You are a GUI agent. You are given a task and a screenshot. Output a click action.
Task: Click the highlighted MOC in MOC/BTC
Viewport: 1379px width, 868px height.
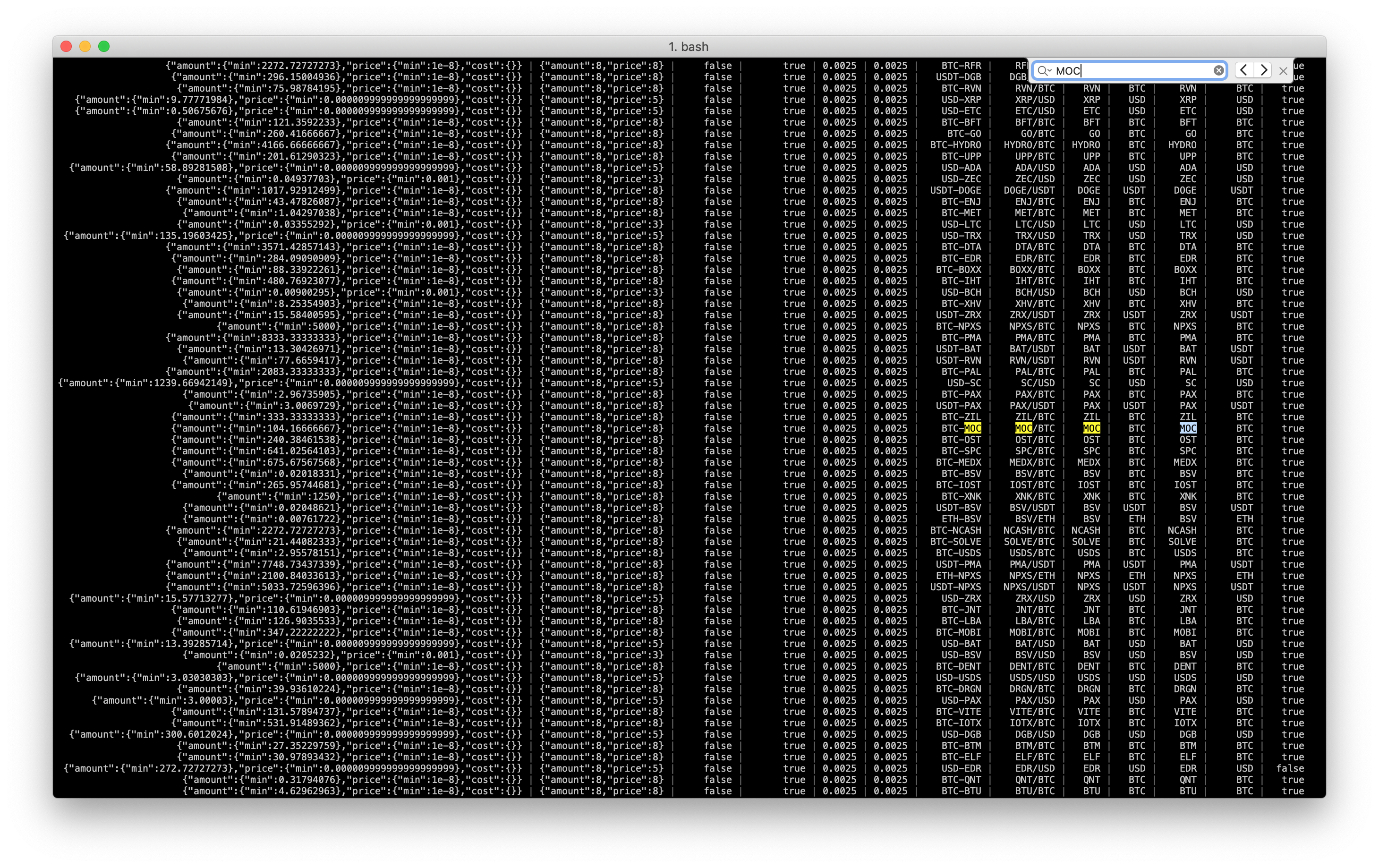tap(1023, 428)
